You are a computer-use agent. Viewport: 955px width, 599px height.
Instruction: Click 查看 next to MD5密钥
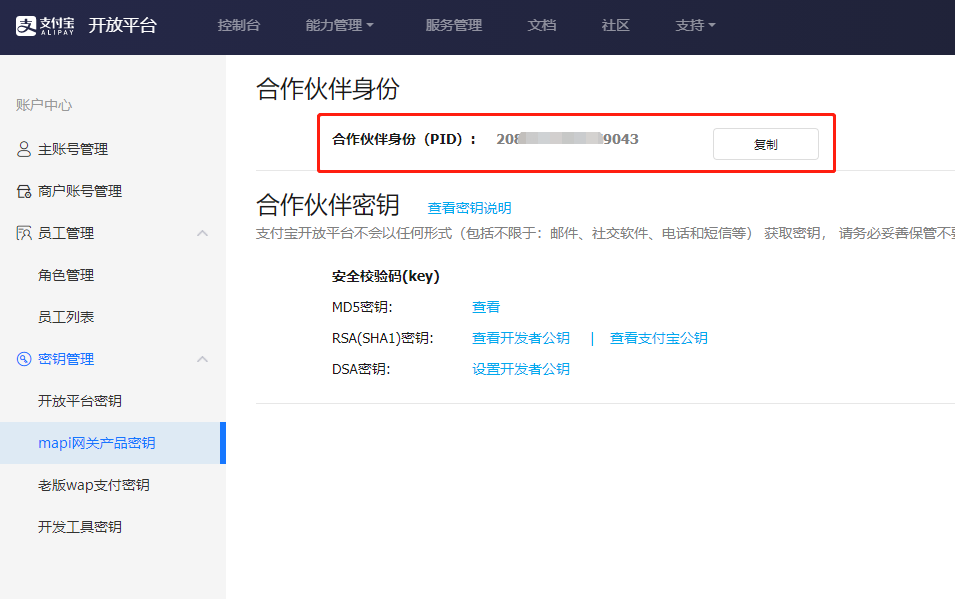pyautogui.click(x=486, y=307)
